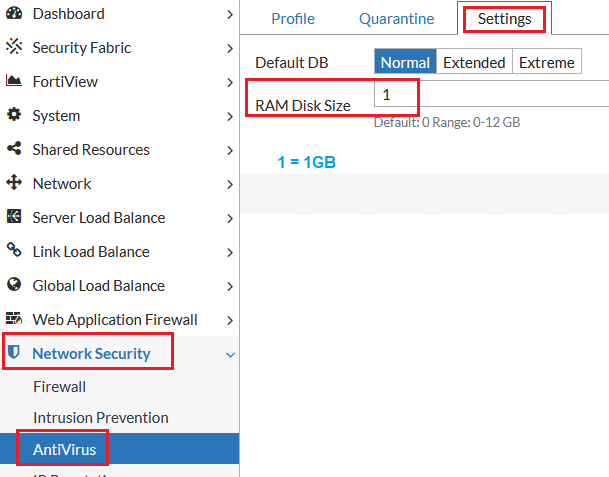The image size is (609, 477).
Task: Click the Network arrows icon
Action: click(x=14, y=183)
